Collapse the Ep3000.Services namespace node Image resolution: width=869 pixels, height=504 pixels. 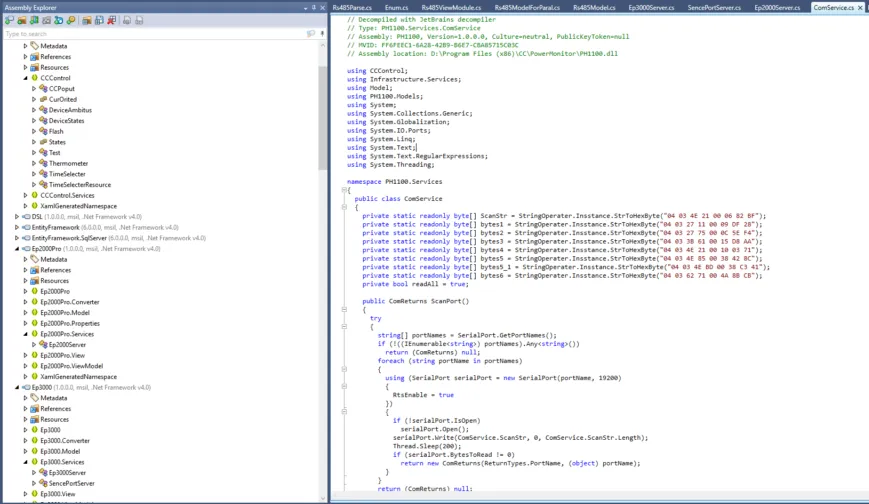tap(25, 462)
